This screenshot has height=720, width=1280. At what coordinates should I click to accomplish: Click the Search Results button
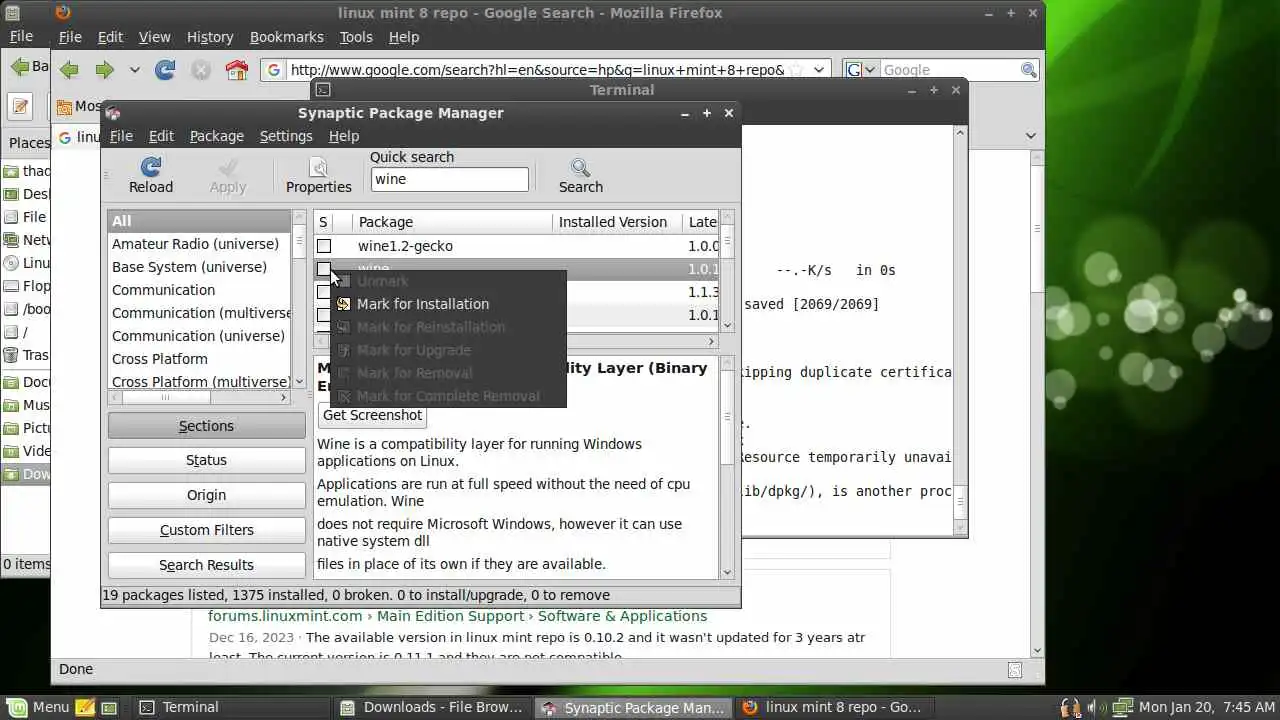(x=206, y=565)
